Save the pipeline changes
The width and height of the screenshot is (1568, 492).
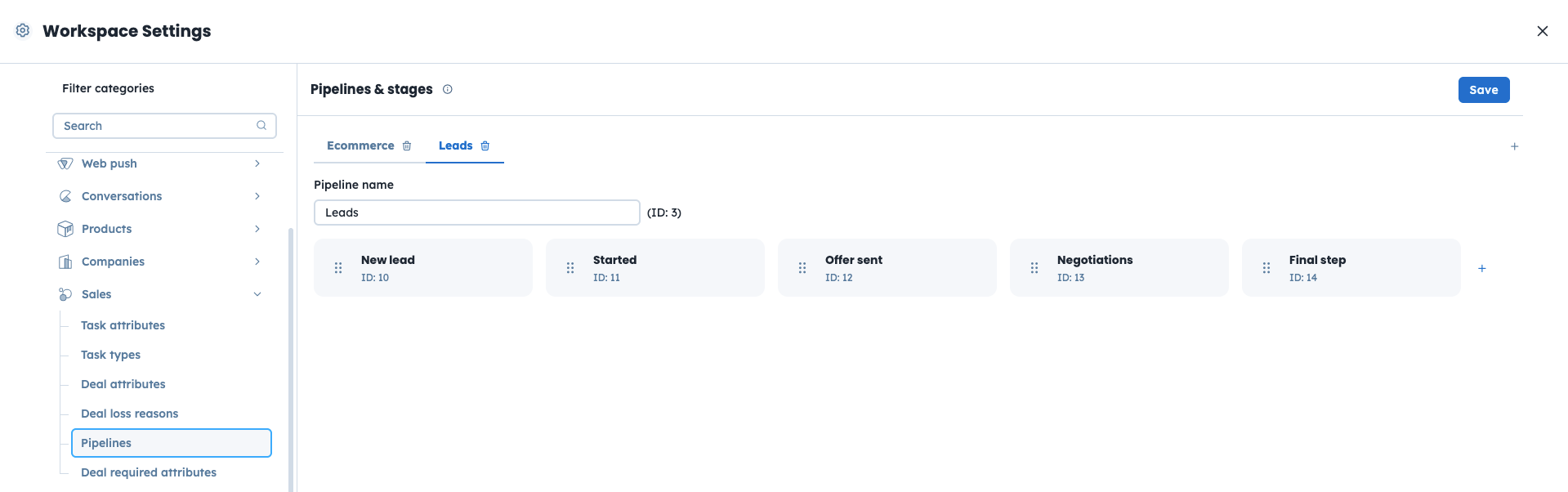1483,90
